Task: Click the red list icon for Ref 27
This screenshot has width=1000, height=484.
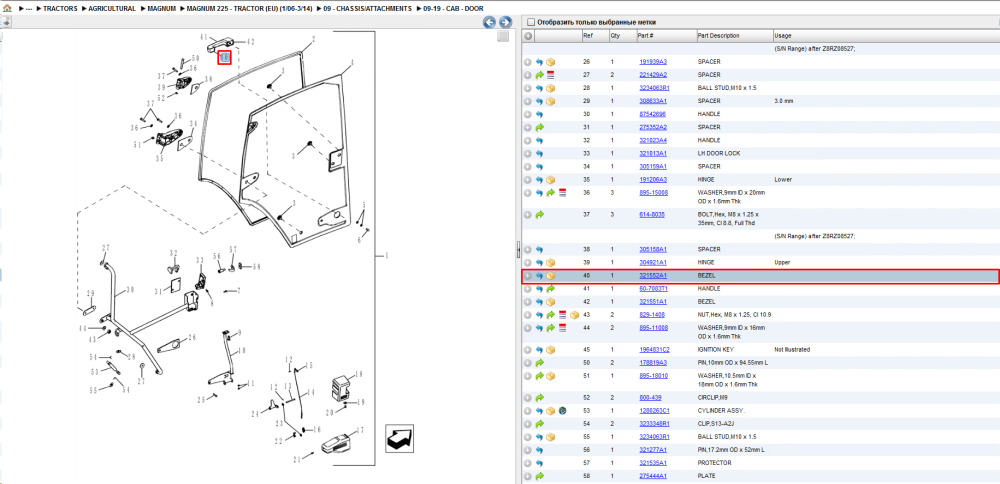Action: pyautogui.click(x=550, y=75)
